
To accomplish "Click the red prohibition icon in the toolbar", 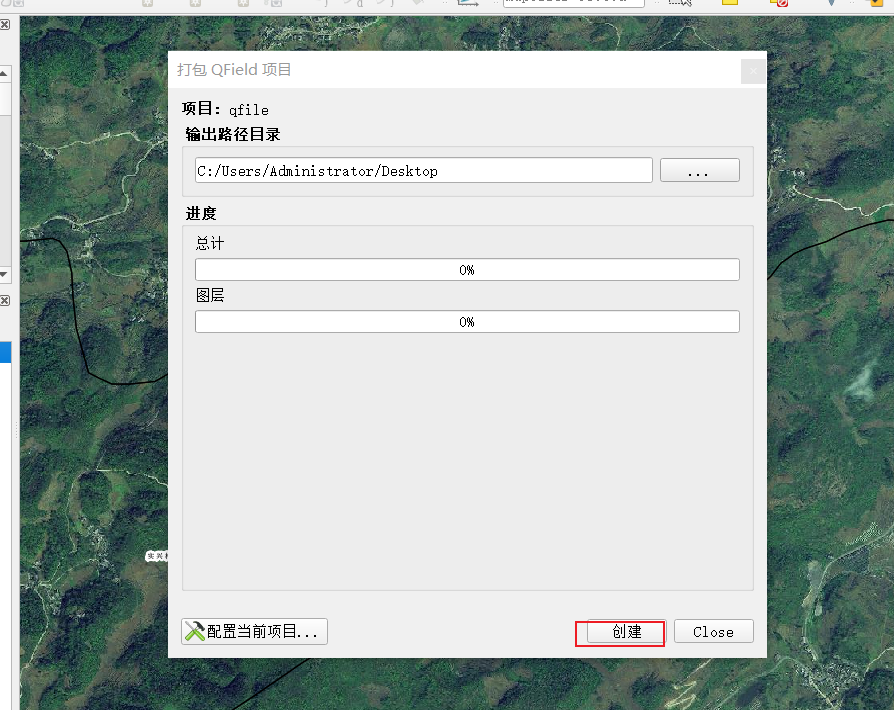I will [x=780, y=4].
